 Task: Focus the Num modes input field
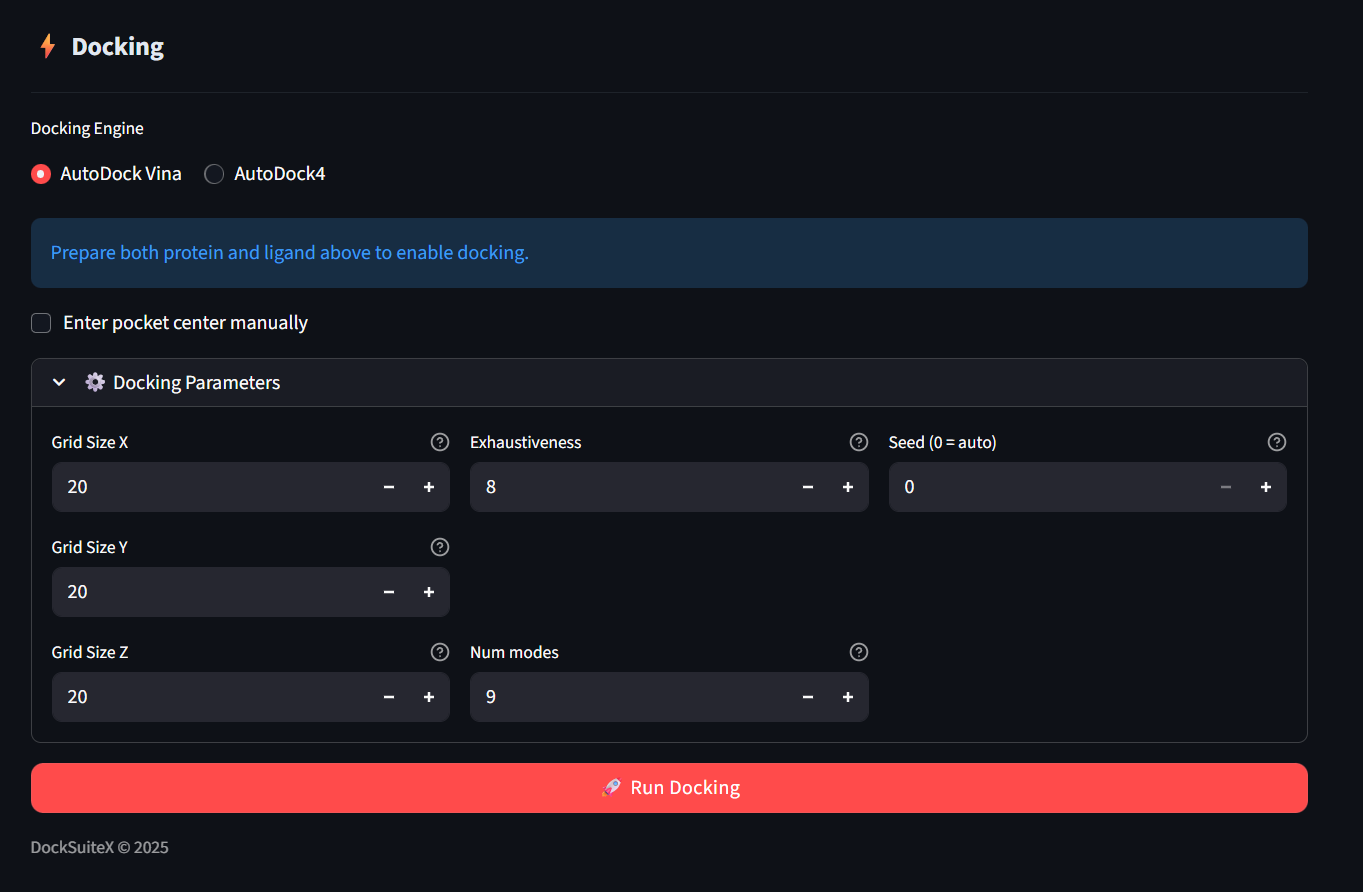tap(629, 697)
